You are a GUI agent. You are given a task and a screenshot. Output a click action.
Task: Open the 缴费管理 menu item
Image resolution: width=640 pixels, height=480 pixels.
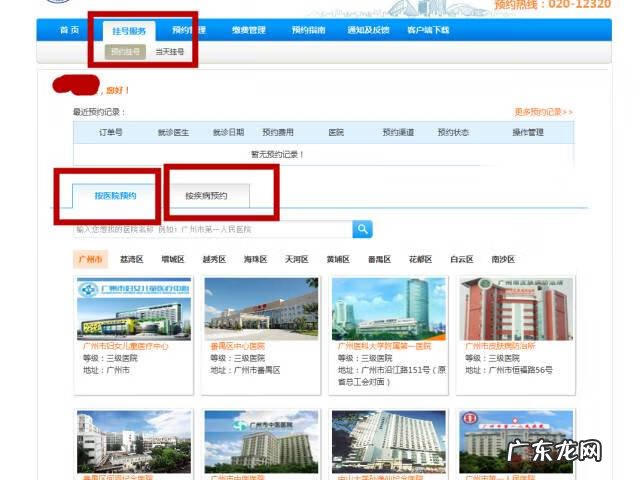point(249,30)
